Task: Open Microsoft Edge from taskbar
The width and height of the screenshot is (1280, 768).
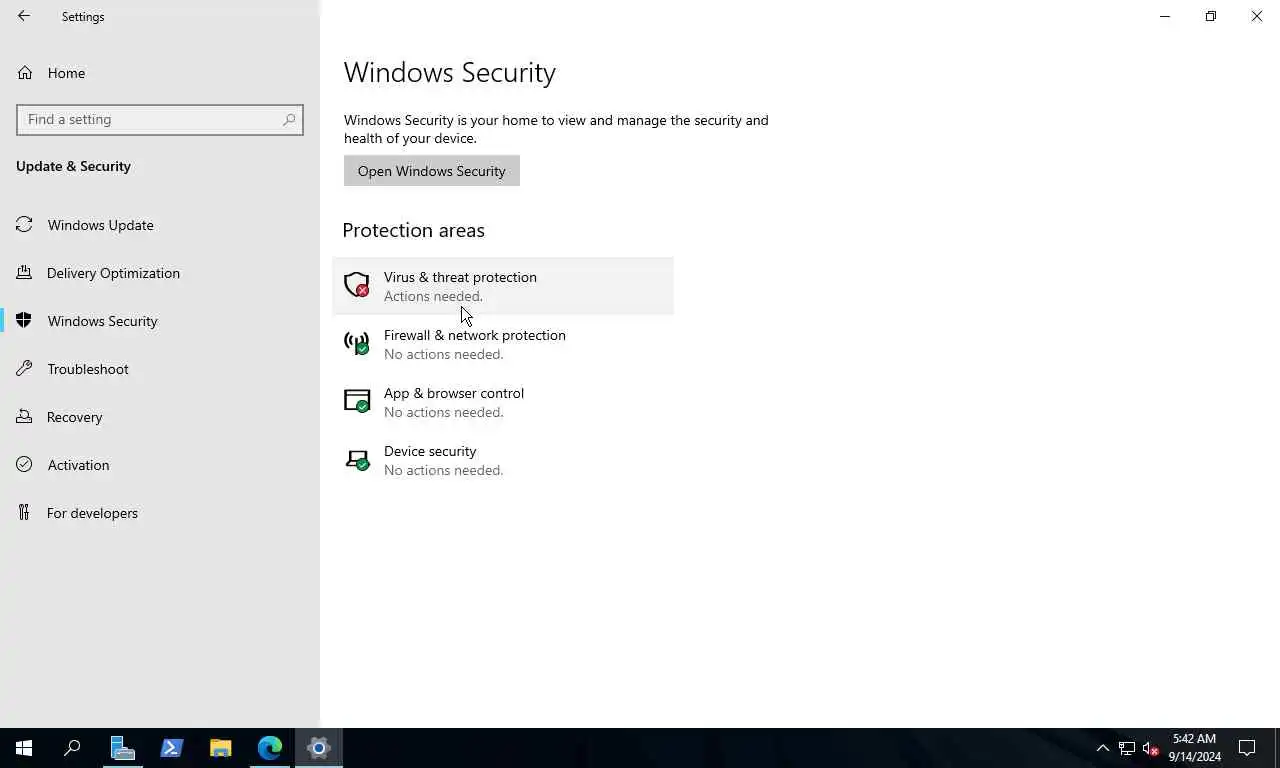Action: click(269, 748)
